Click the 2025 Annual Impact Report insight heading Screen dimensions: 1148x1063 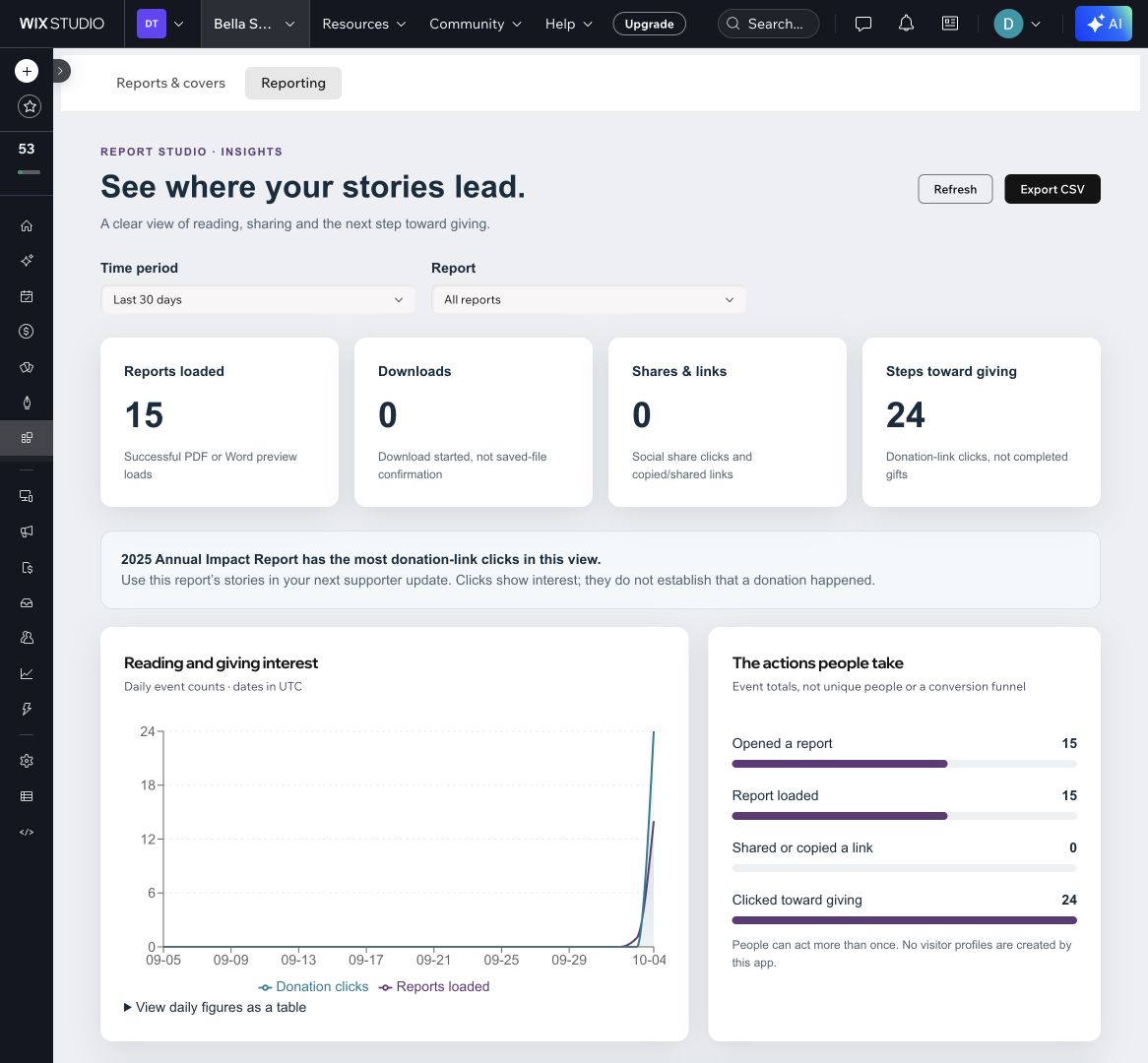click(x=360, y=559)
